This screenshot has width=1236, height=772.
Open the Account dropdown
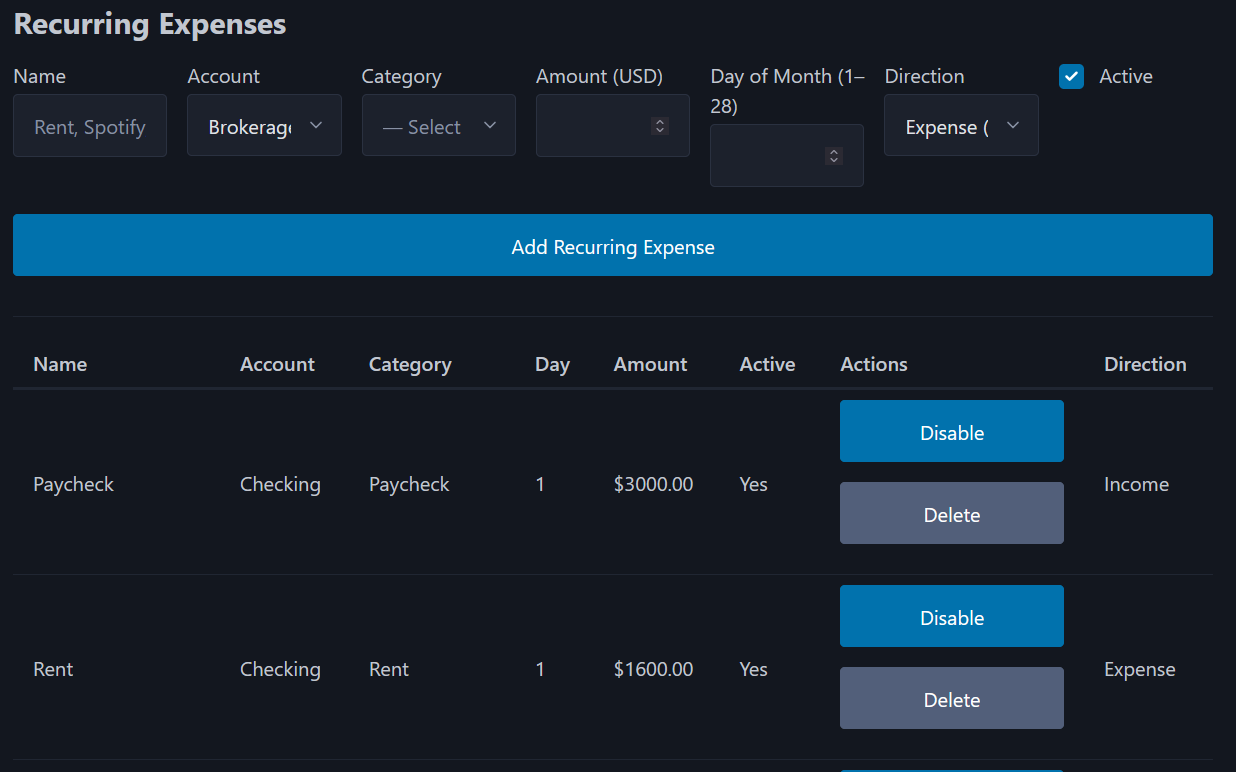(x=264, y=125)
